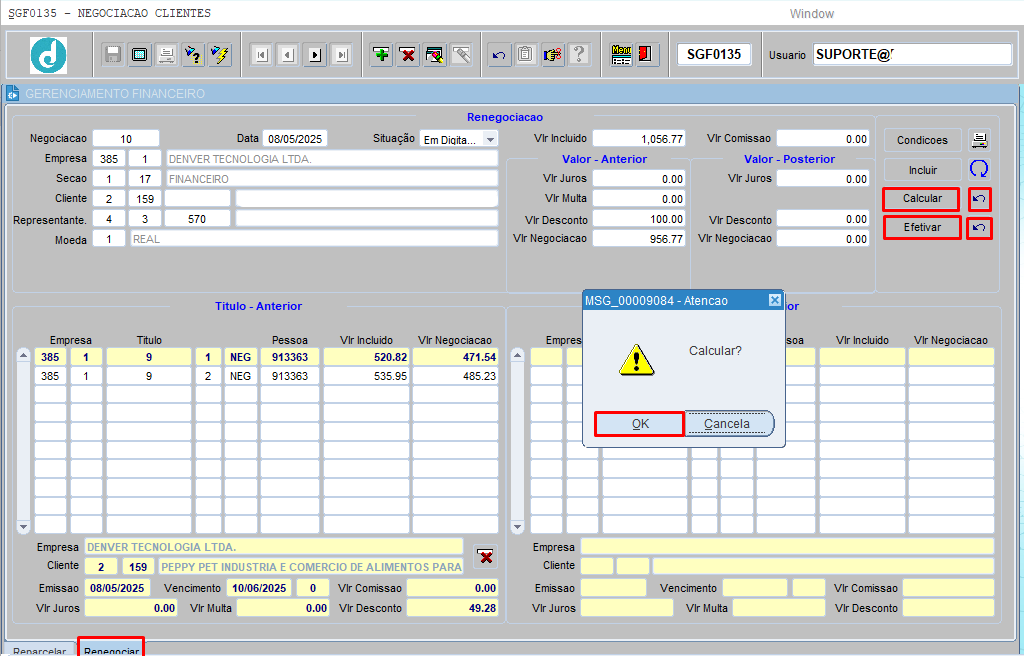Open the Window menu
This screenshot has width=1024, height=656.
tap(812, 14)
